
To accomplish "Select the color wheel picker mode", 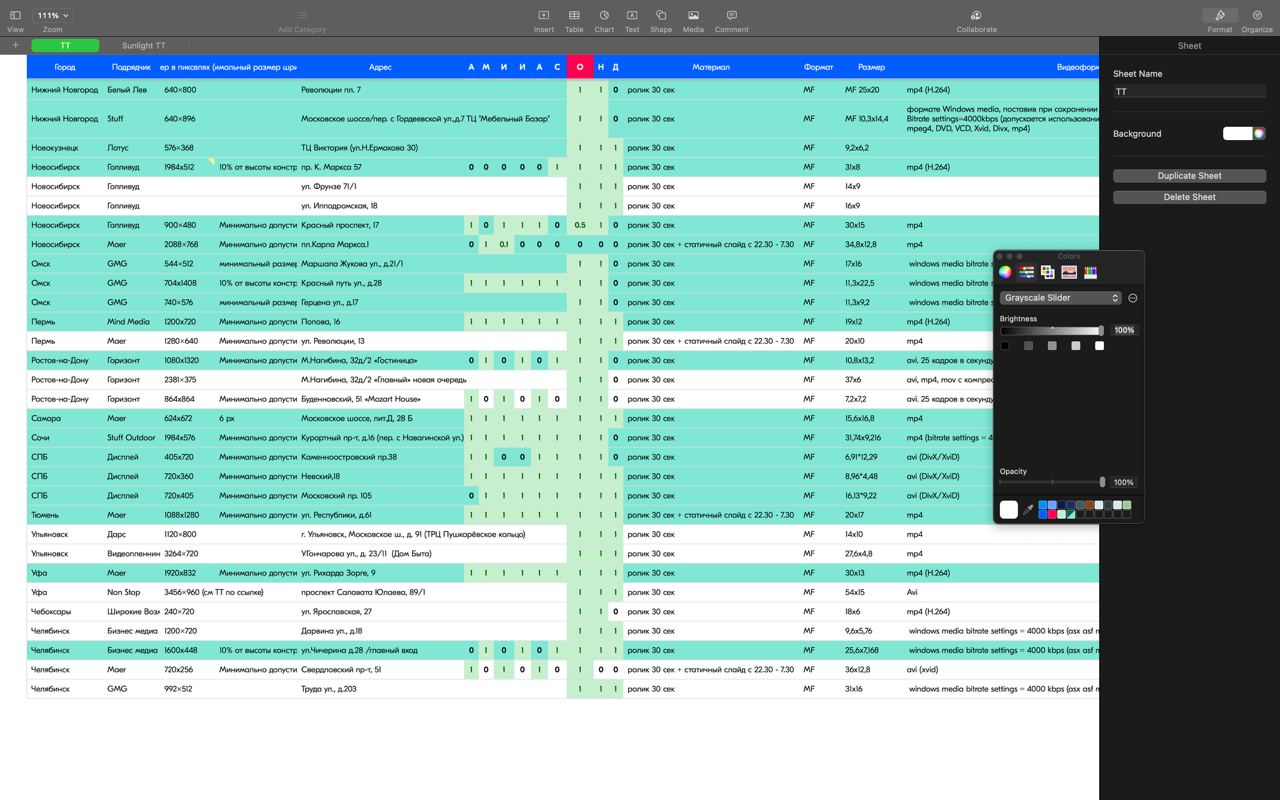I will 1005,272.
